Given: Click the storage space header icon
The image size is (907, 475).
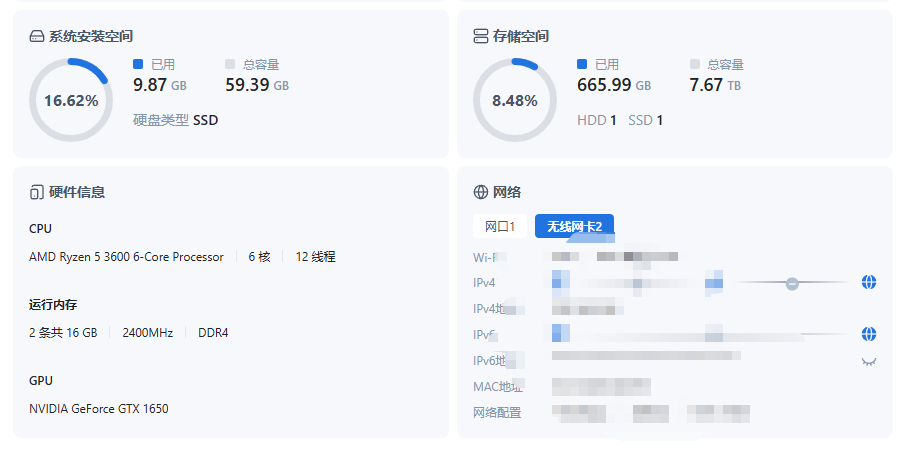Looking at the screenshot, I should [x=481, y=37].
